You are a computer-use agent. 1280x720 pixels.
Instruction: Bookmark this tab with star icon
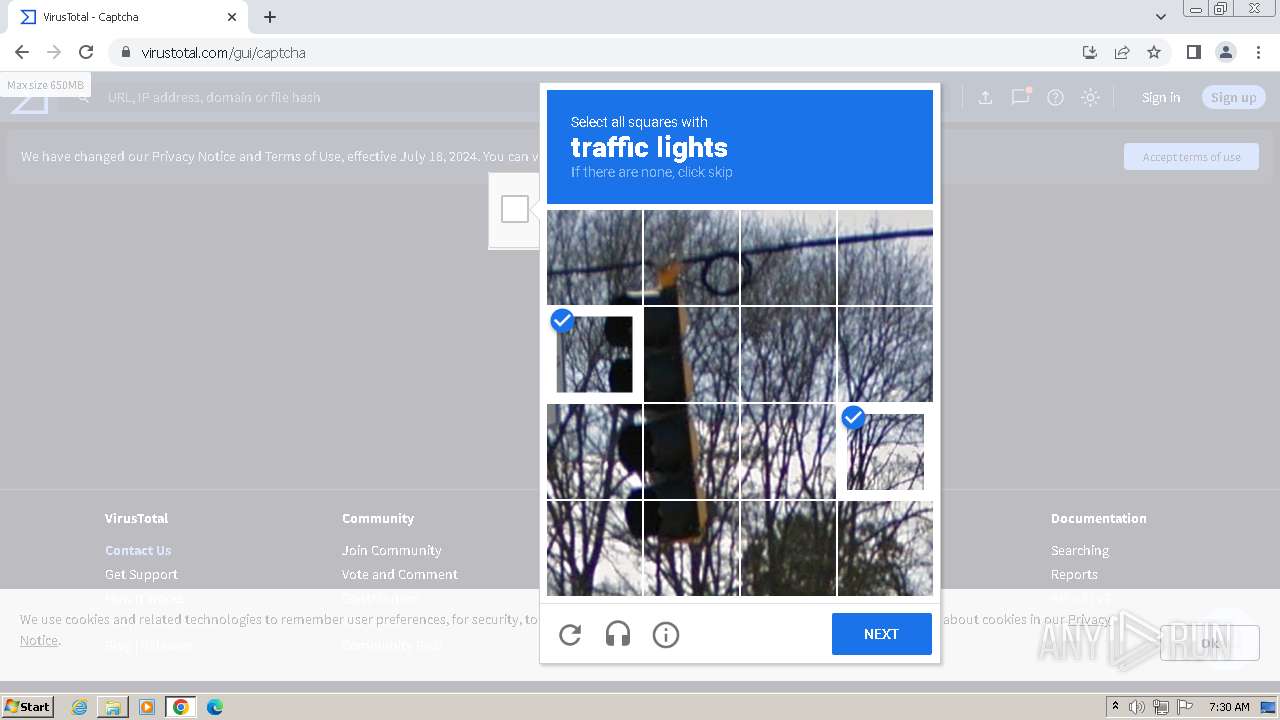tap(1154, 52)
